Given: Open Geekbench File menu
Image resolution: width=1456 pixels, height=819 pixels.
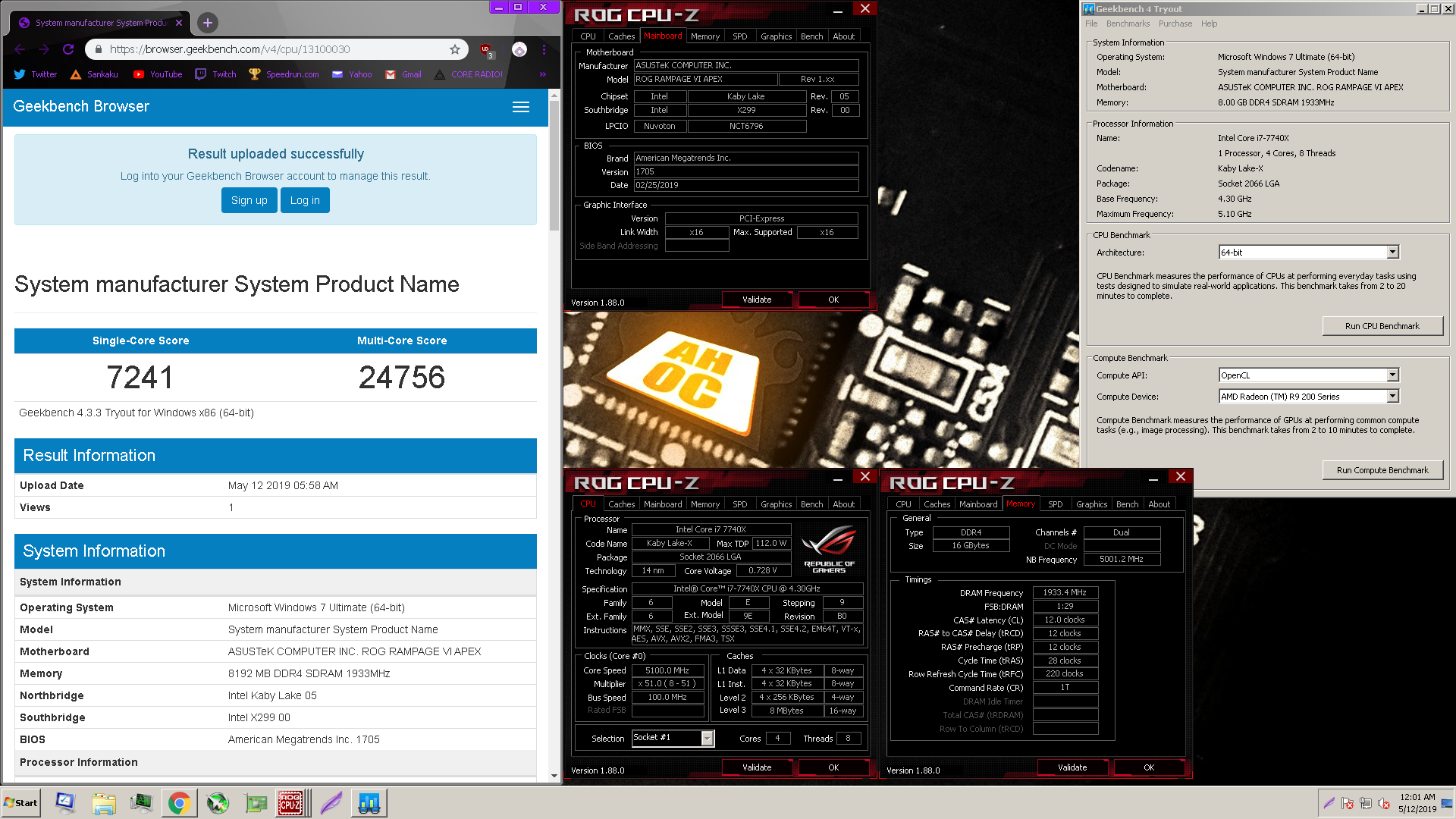Looking at the screenshot, I should [1091, 24].
